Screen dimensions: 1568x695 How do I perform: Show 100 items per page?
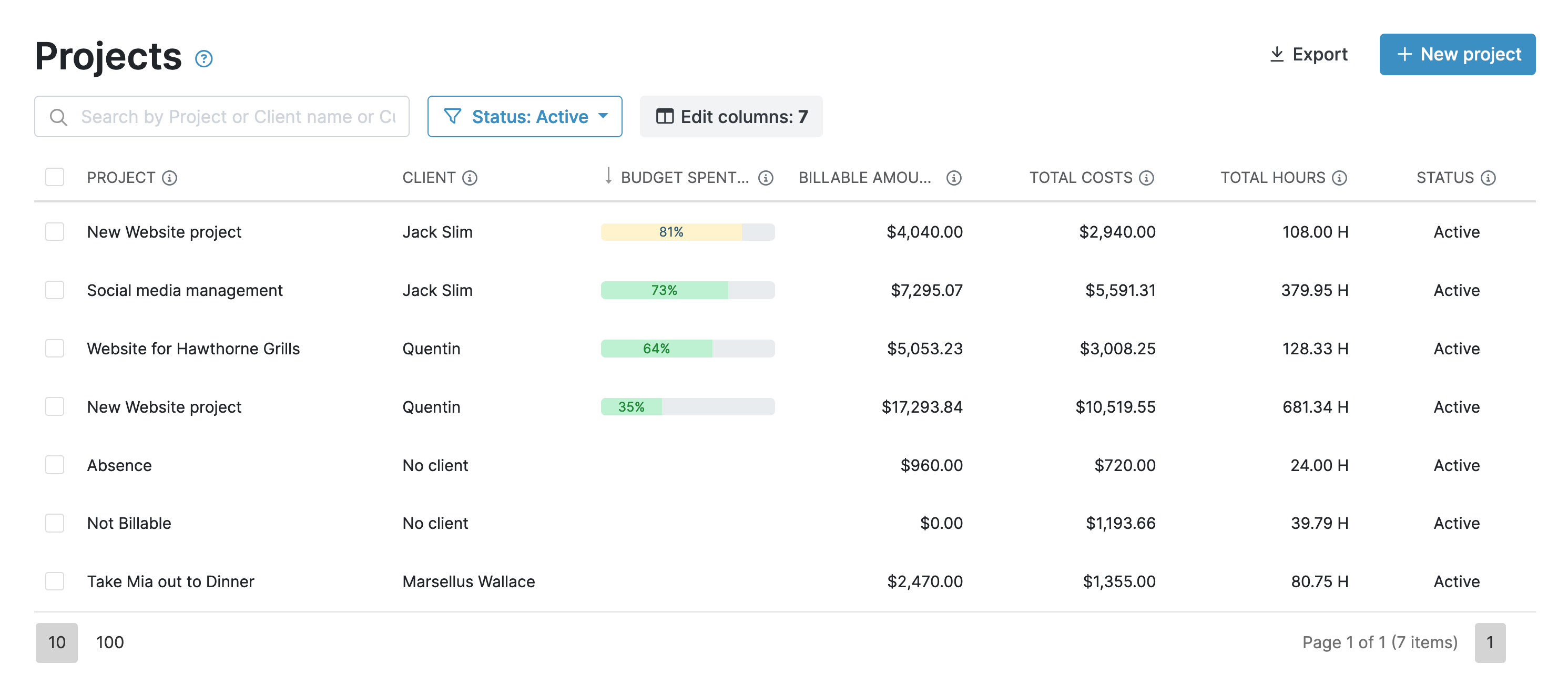109,642
